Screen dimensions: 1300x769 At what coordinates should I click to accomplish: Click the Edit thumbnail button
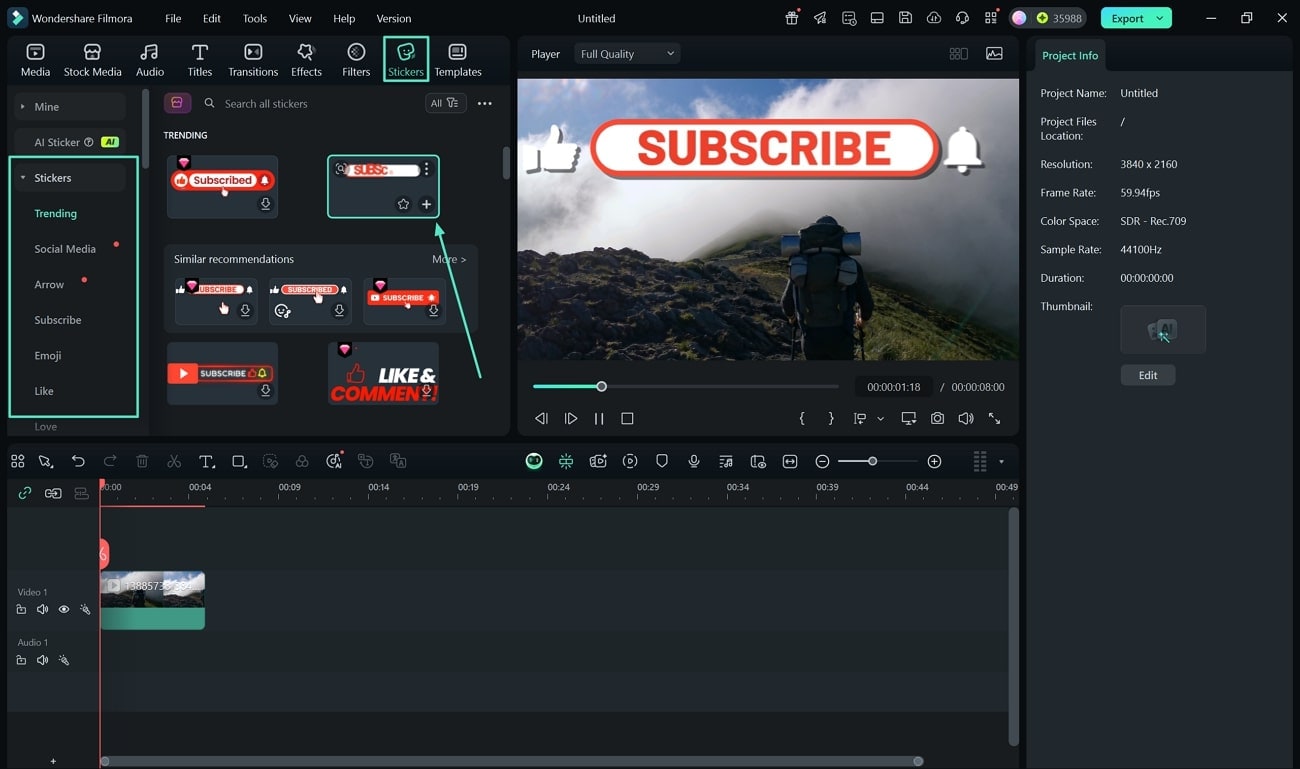1148,375
